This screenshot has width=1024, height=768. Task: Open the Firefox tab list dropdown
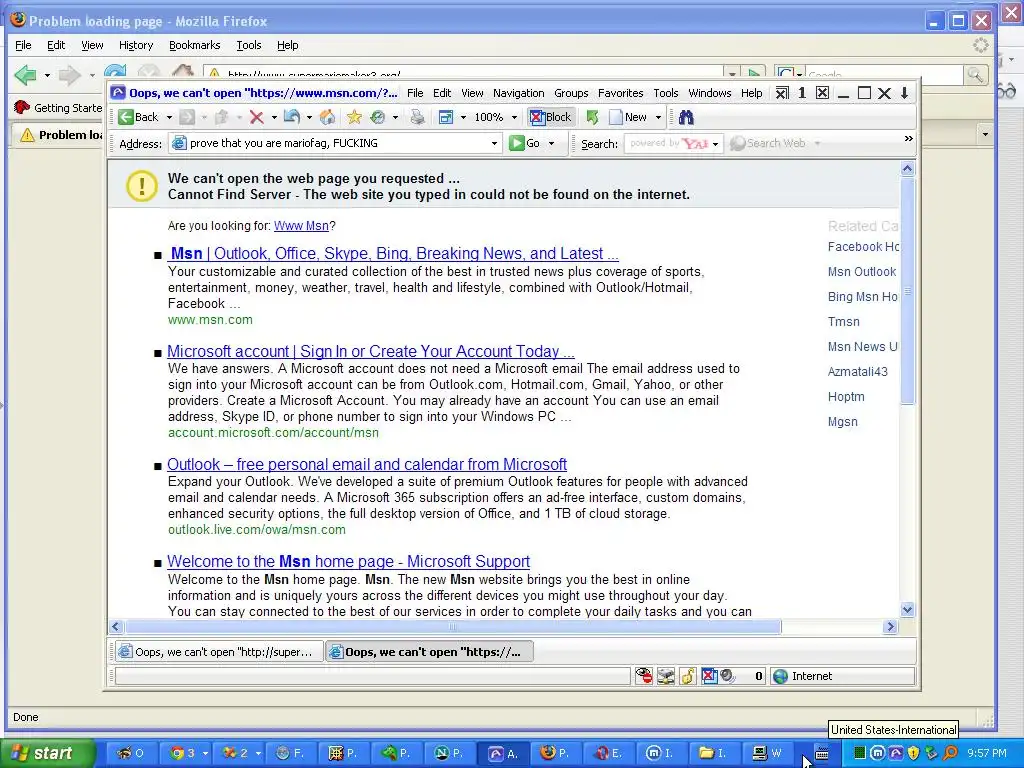pyautogui.click(x=985, y=135)
